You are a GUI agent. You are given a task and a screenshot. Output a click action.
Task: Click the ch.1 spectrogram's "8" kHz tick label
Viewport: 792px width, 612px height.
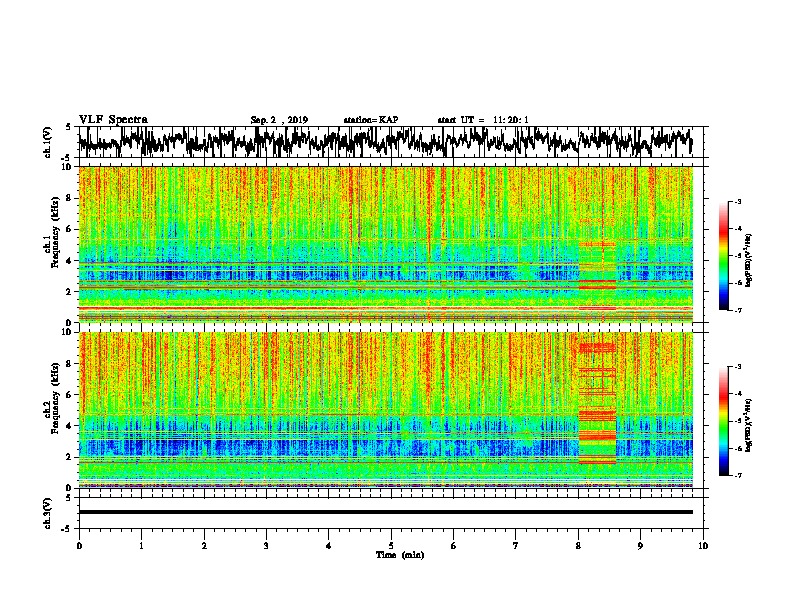pos(70,198)
